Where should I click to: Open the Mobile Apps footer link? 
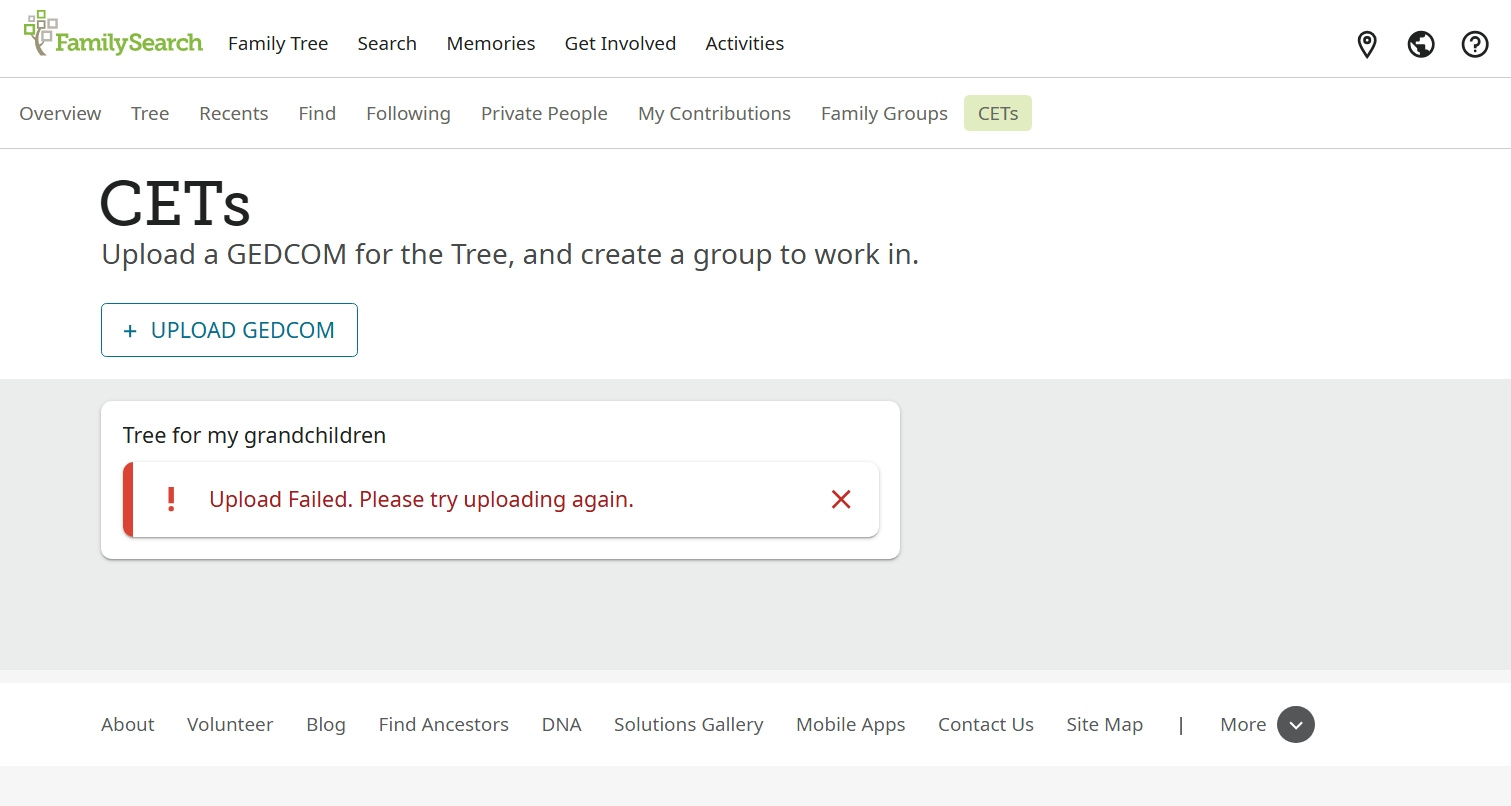point(851,725)
